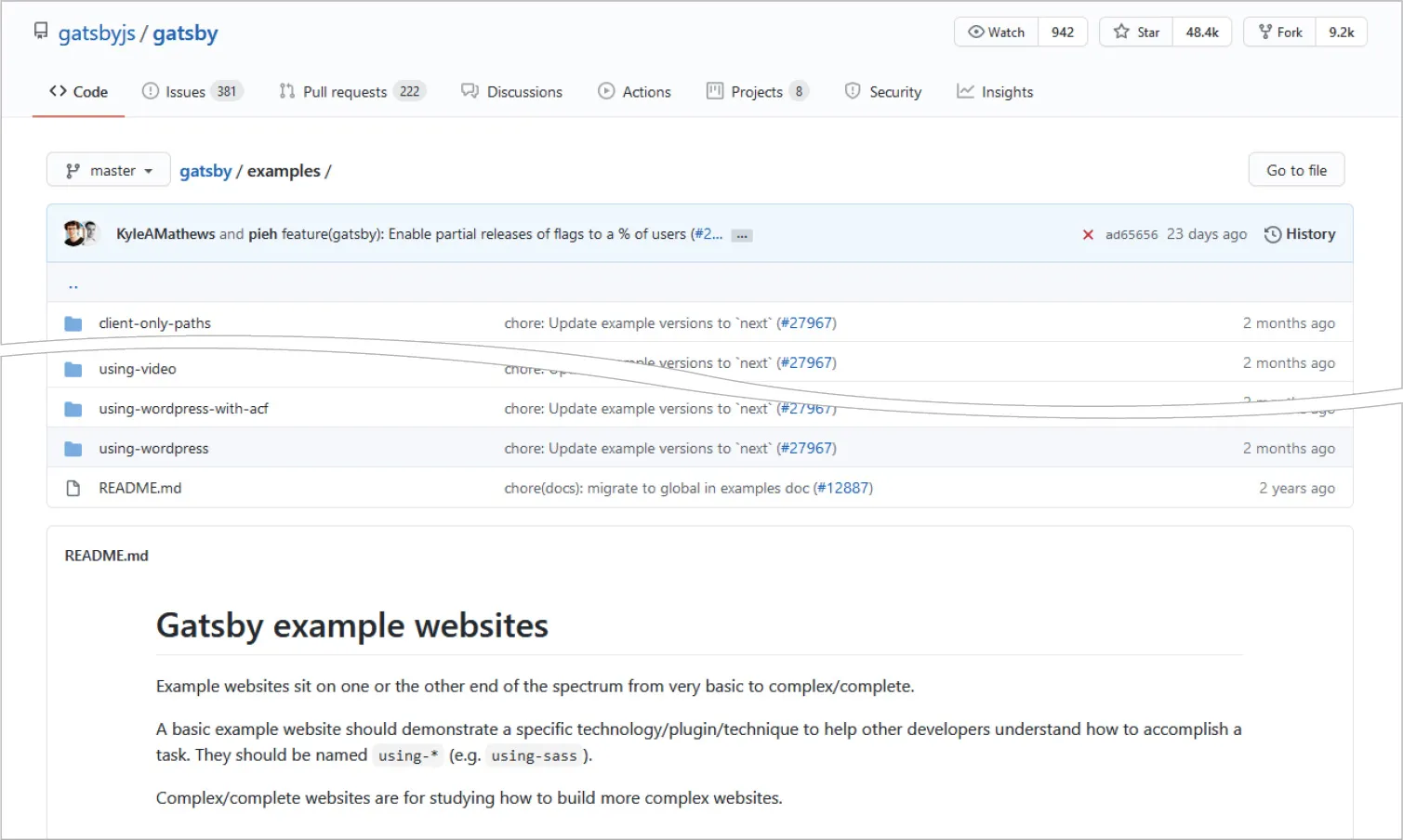This screenshot has width=1403, height=840.
Task: Click the README.md file icon
Action: pyautogui.click(x=73, y=488)
